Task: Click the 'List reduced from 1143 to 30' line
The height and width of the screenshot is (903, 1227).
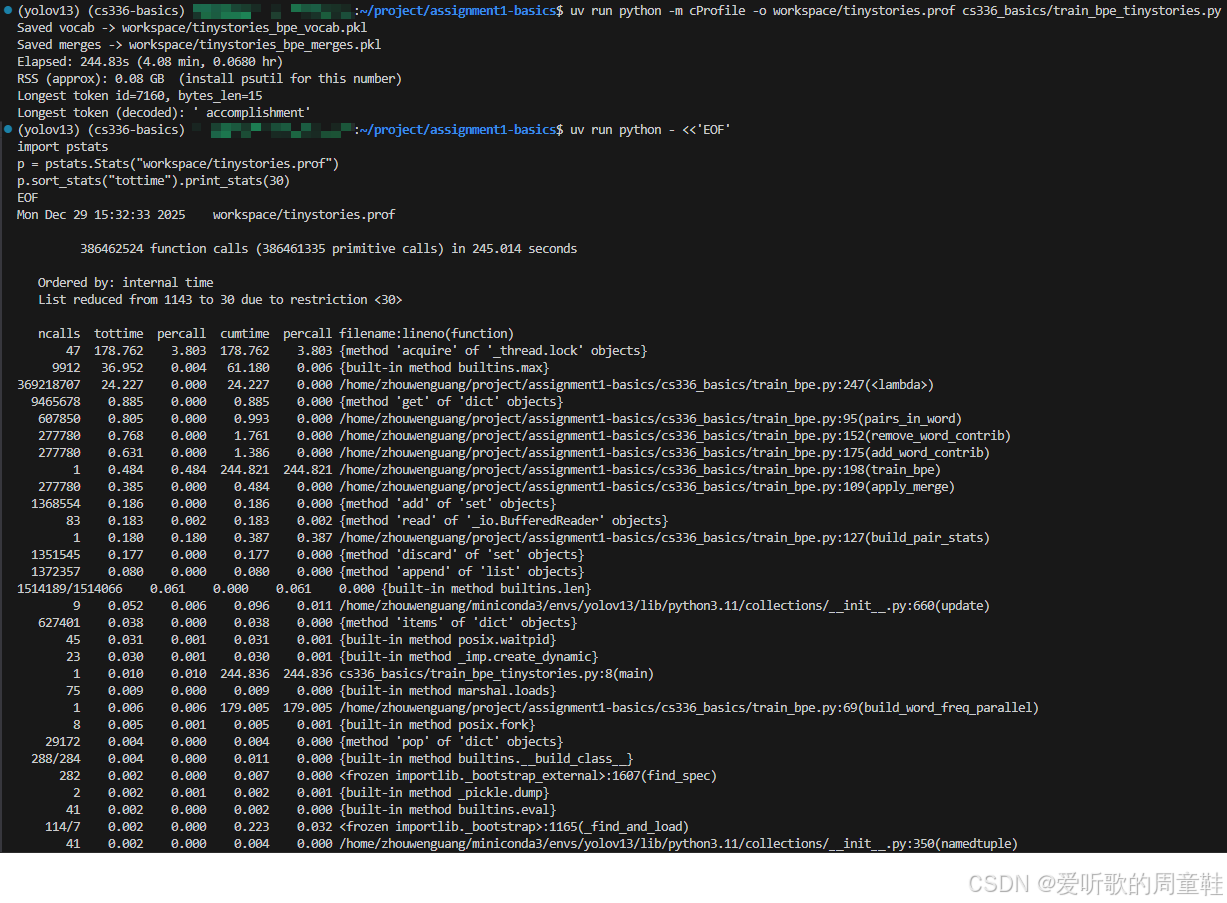Action: (220, 300)
